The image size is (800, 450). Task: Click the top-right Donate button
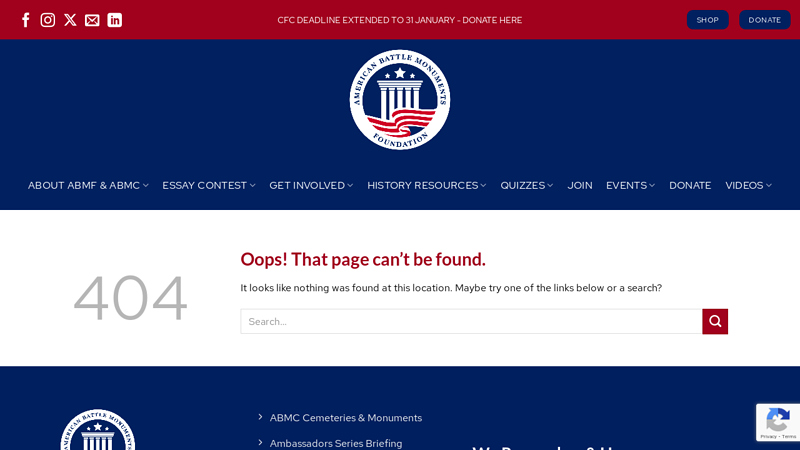tap(764, 20)
